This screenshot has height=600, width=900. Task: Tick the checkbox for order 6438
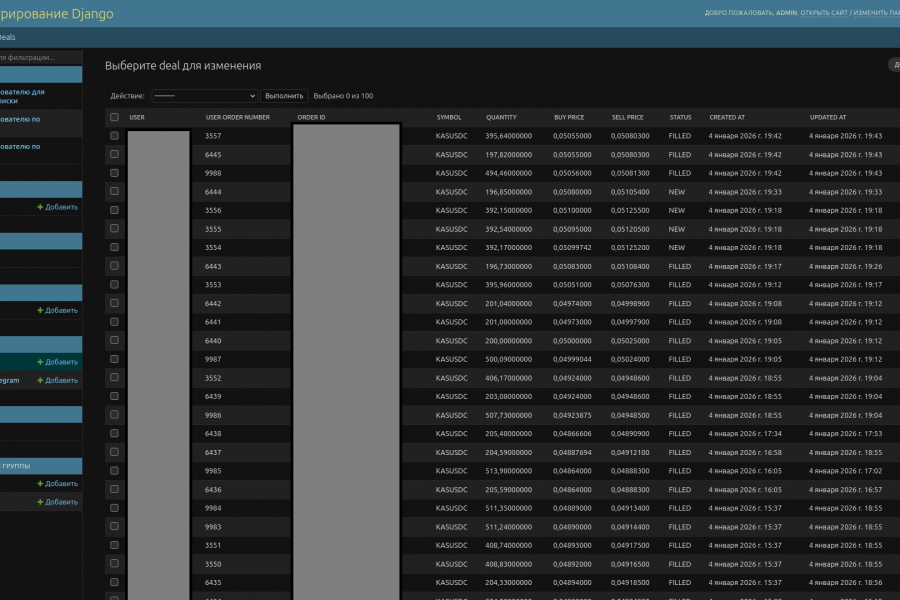click(114, 433)
